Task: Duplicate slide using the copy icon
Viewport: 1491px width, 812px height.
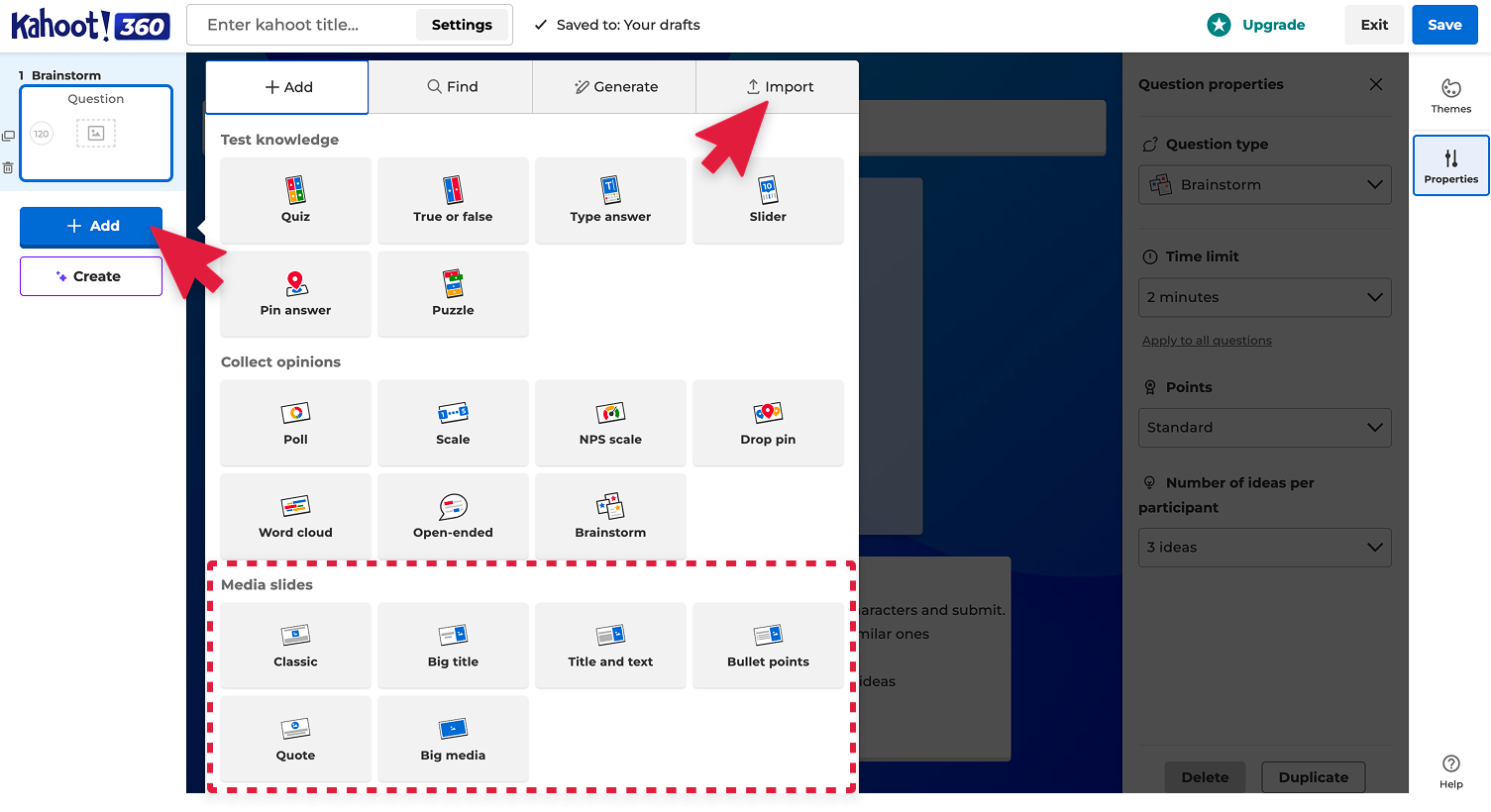Action: point(8,137)
